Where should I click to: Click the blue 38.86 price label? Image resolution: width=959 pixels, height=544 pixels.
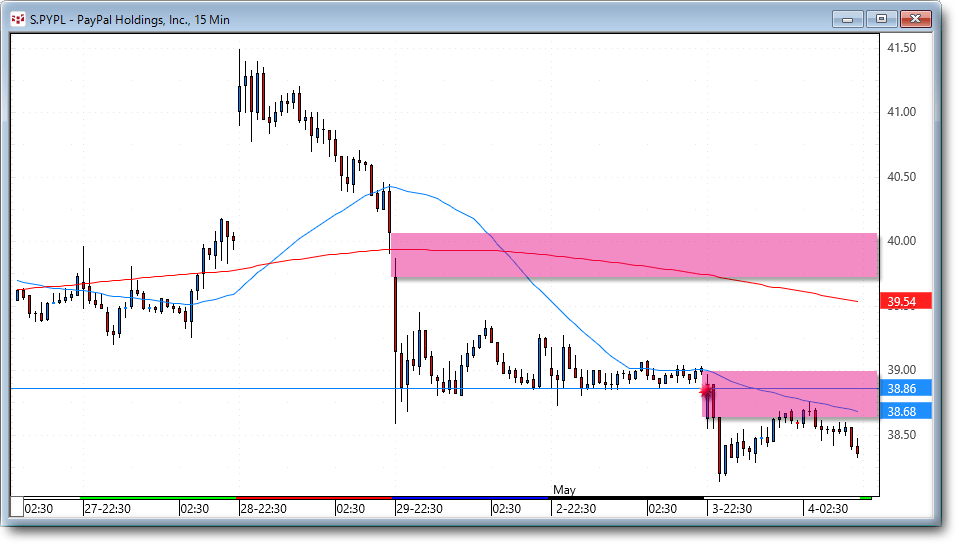click(x=905, y=389)
